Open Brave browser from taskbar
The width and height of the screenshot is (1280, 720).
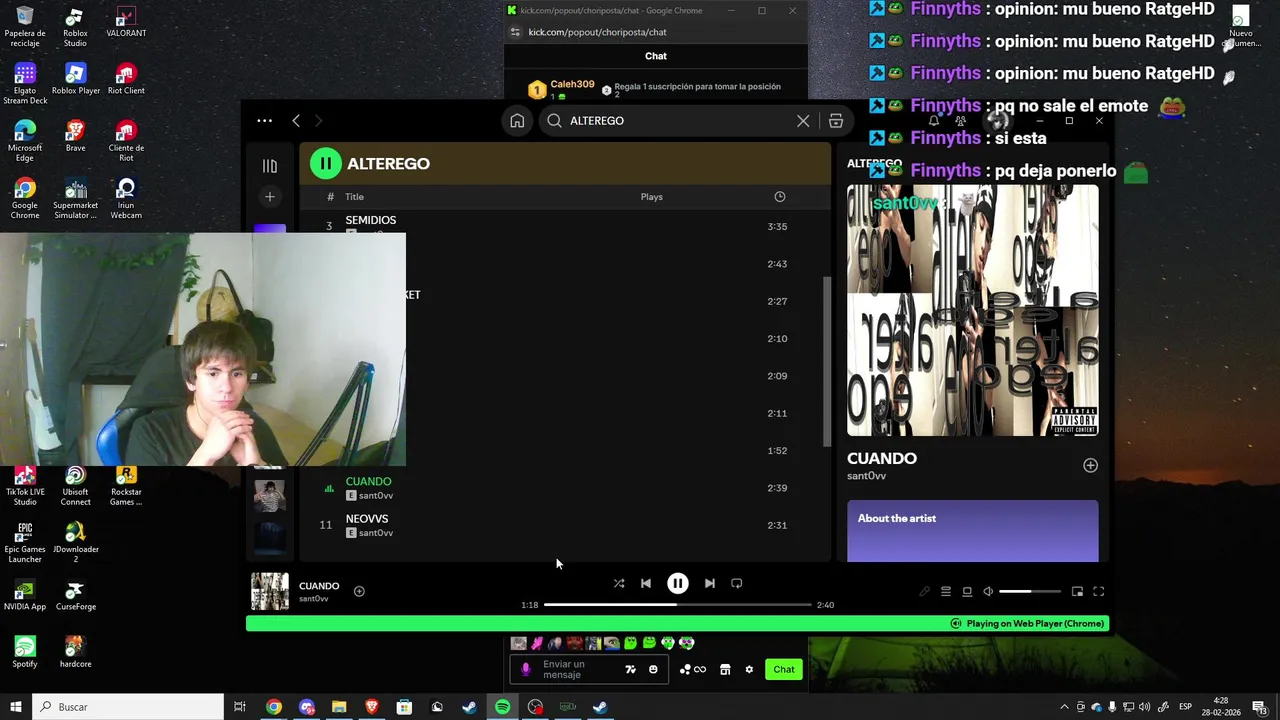372,707
